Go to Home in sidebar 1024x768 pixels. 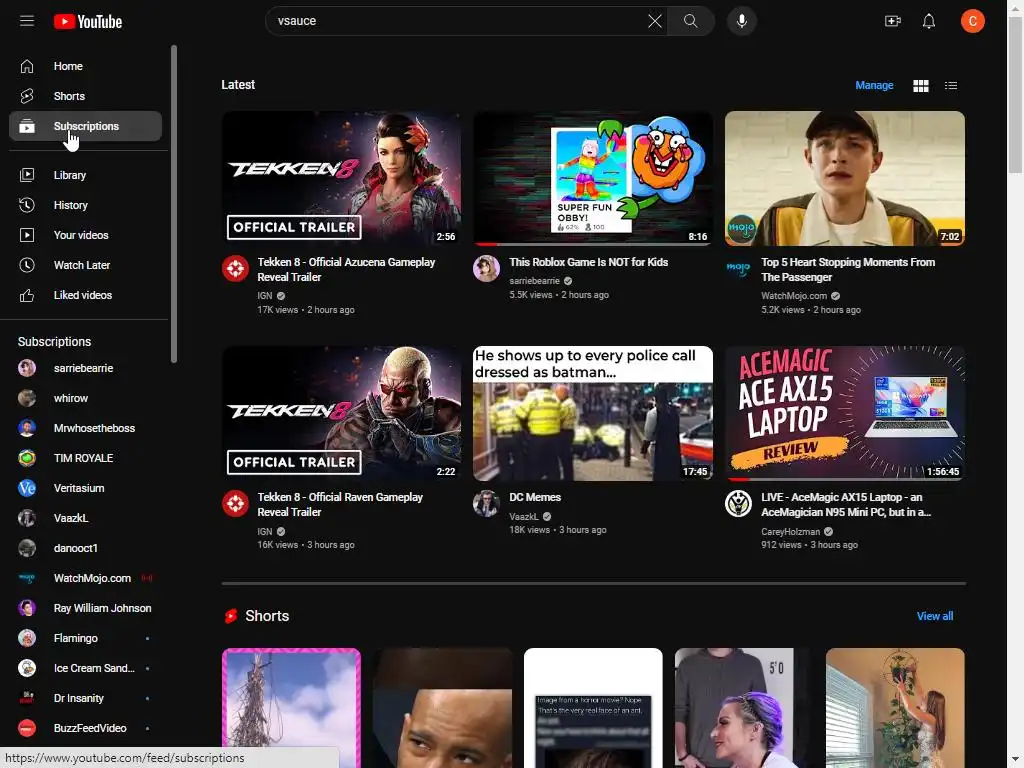click(x=86, y=66)
